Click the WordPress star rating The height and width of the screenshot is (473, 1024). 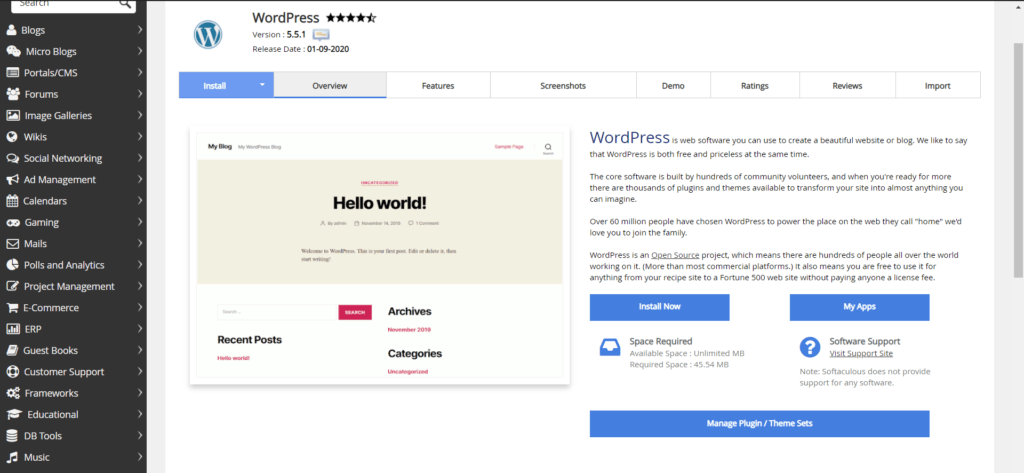[x=351, y=18]
